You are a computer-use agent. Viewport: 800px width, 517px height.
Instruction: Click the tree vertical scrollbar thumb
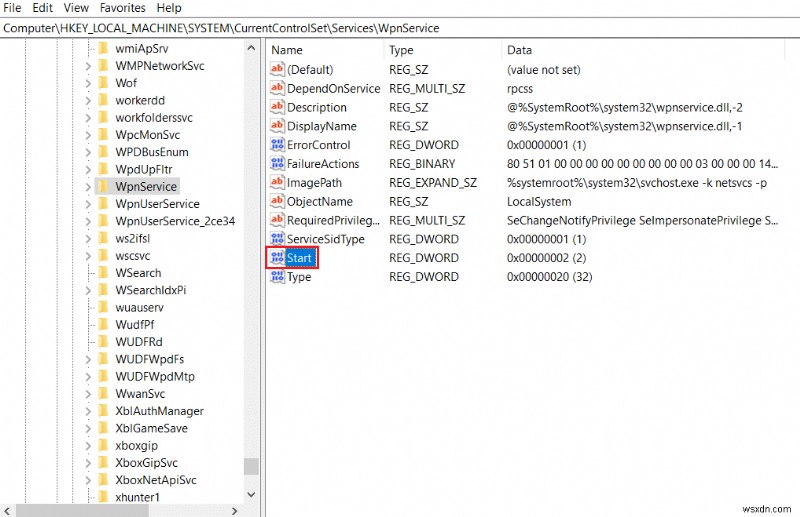[251, 466]
